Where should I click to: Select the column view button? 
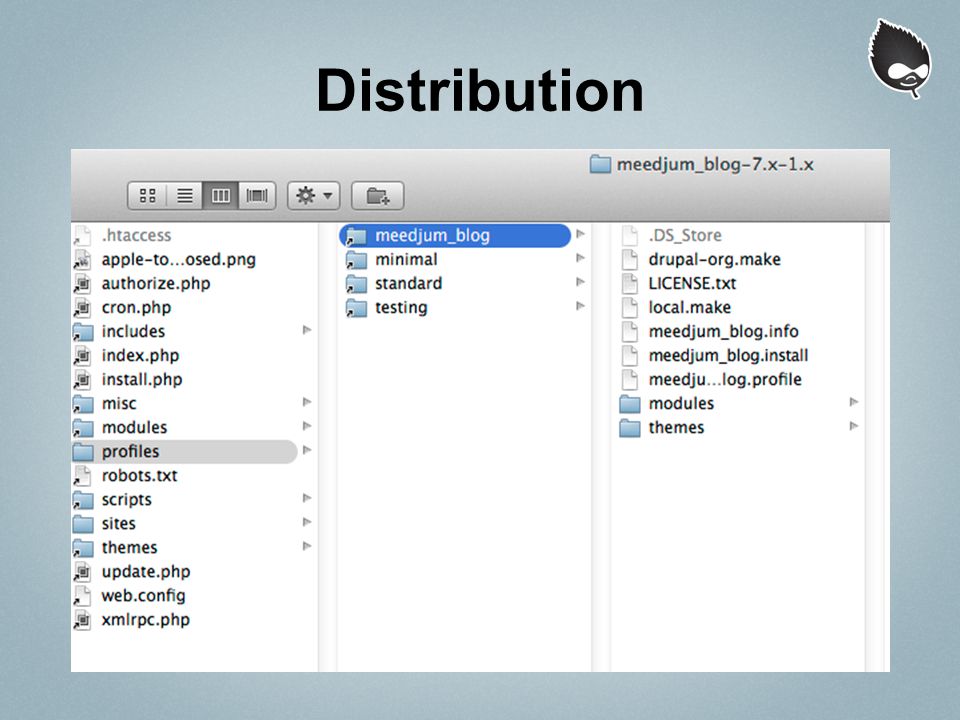(220, 196)
